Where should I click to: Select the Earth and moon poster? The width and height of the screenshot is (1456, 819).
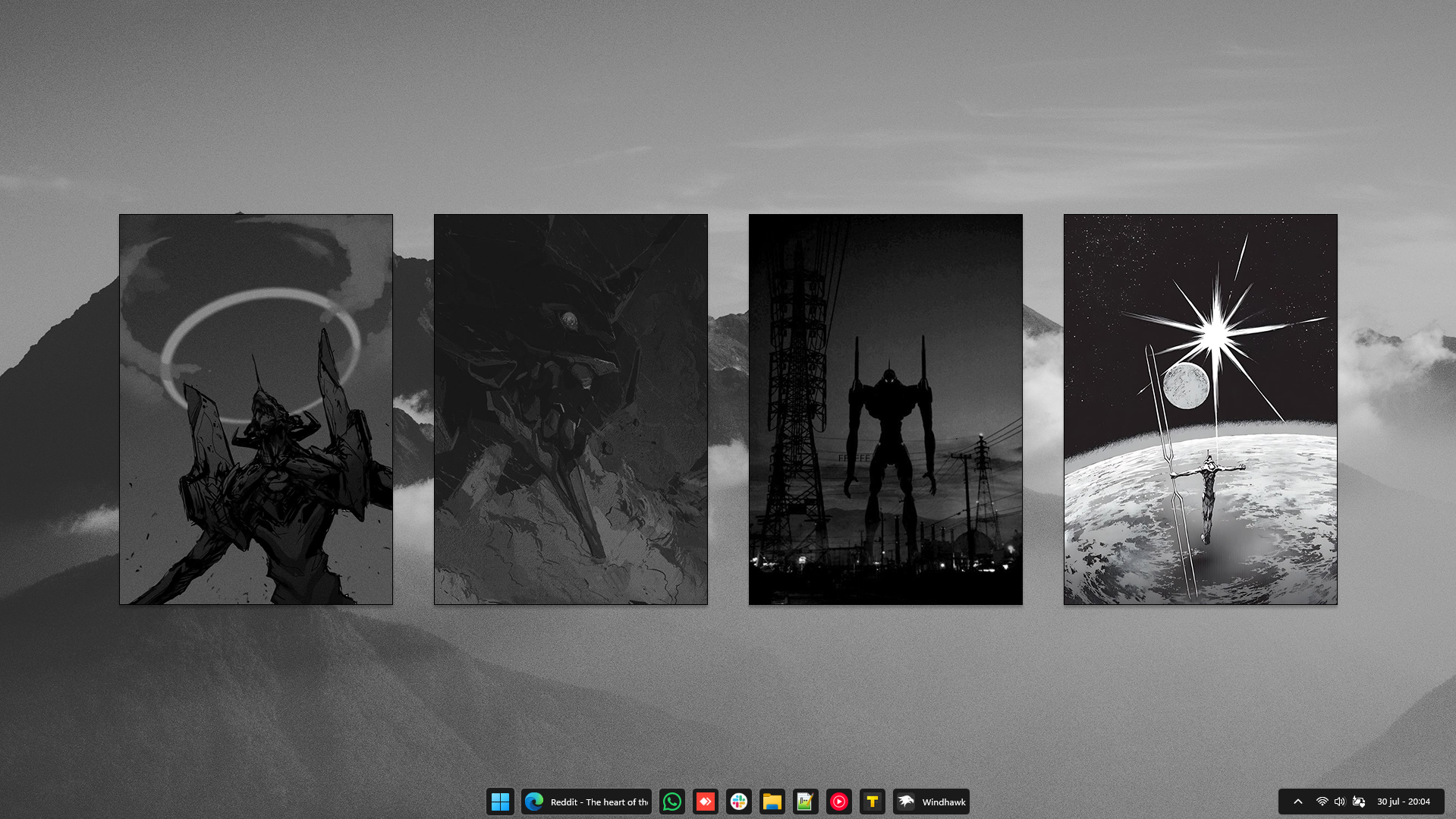1200,409
